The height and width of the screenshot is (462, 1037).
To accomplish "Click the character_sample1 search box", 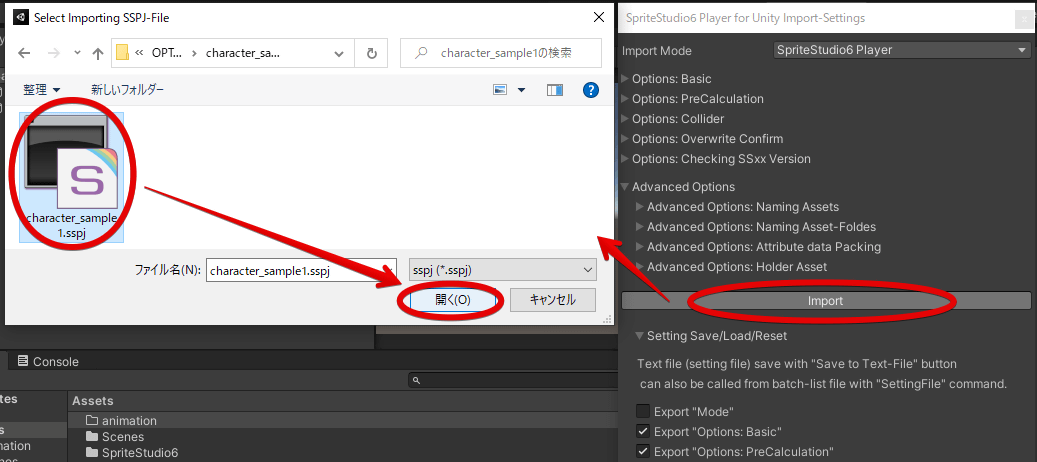I will pyautogui.click(x=501, y=53).
